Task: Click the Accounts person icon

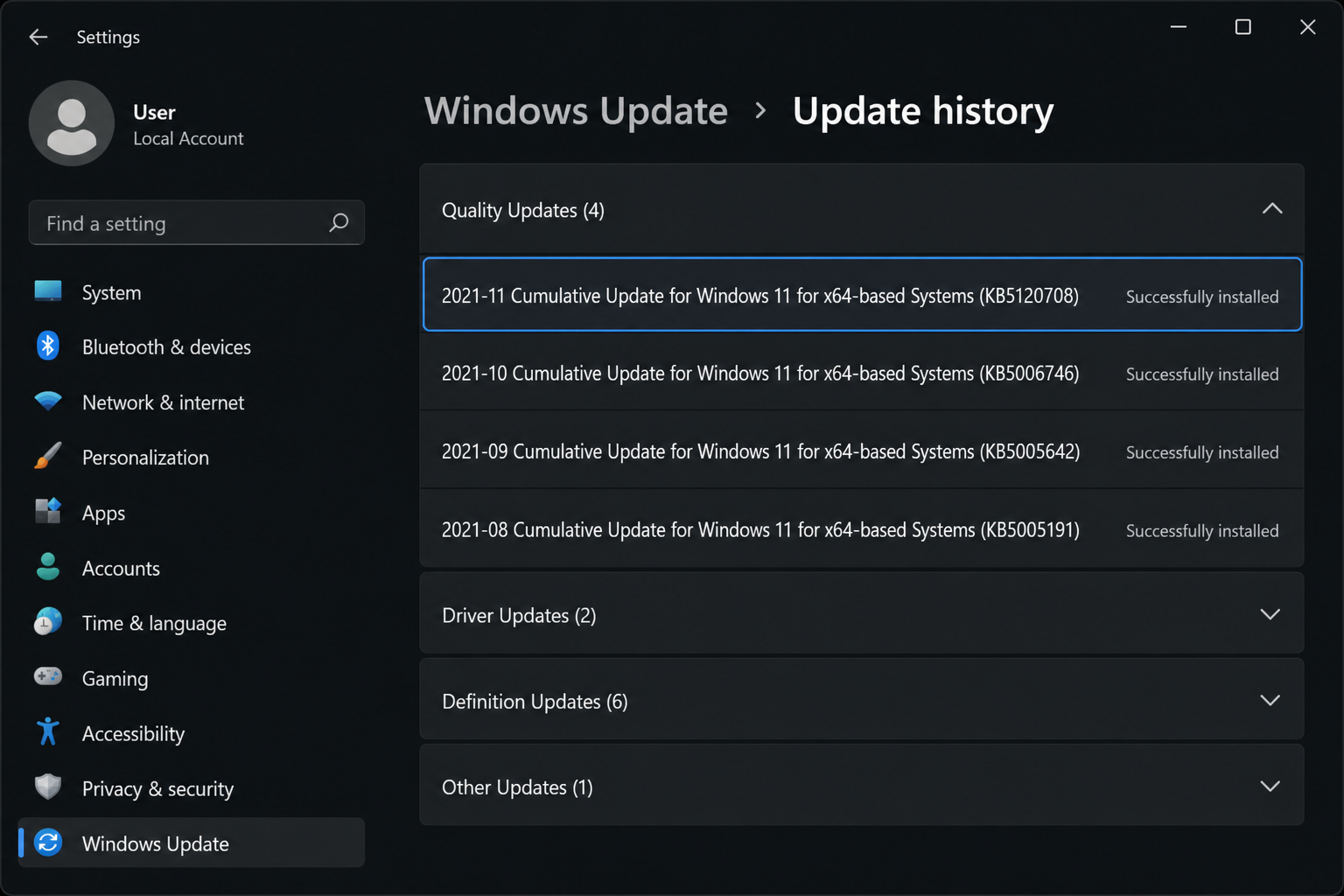Action: point(48,567)
